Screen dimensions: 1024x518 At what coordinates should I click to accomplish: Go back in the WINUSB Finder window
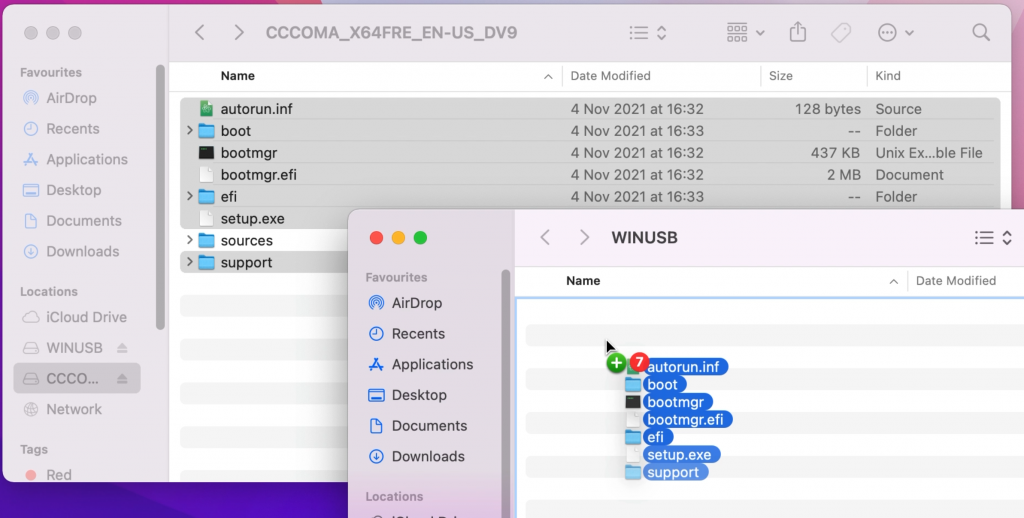(545, 238)
